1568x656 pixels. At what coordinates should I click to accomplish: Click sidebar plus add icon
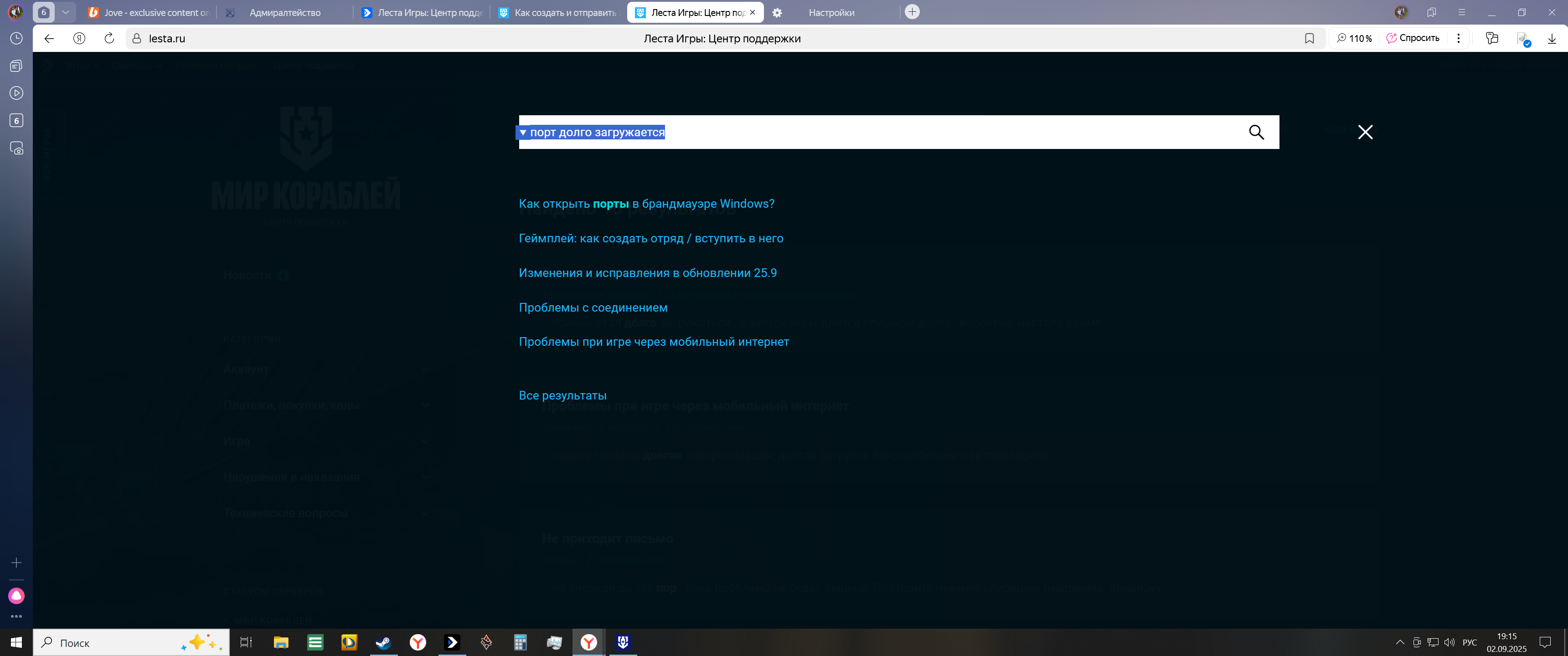[16, 563]
